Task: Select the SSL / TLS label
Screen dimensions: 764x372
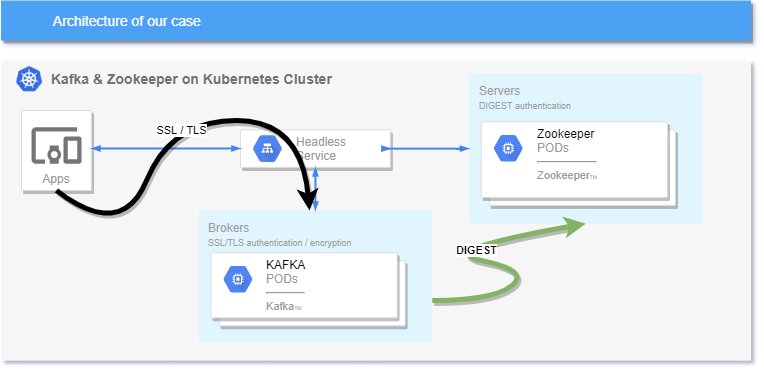Action: [x=181, y=130]
